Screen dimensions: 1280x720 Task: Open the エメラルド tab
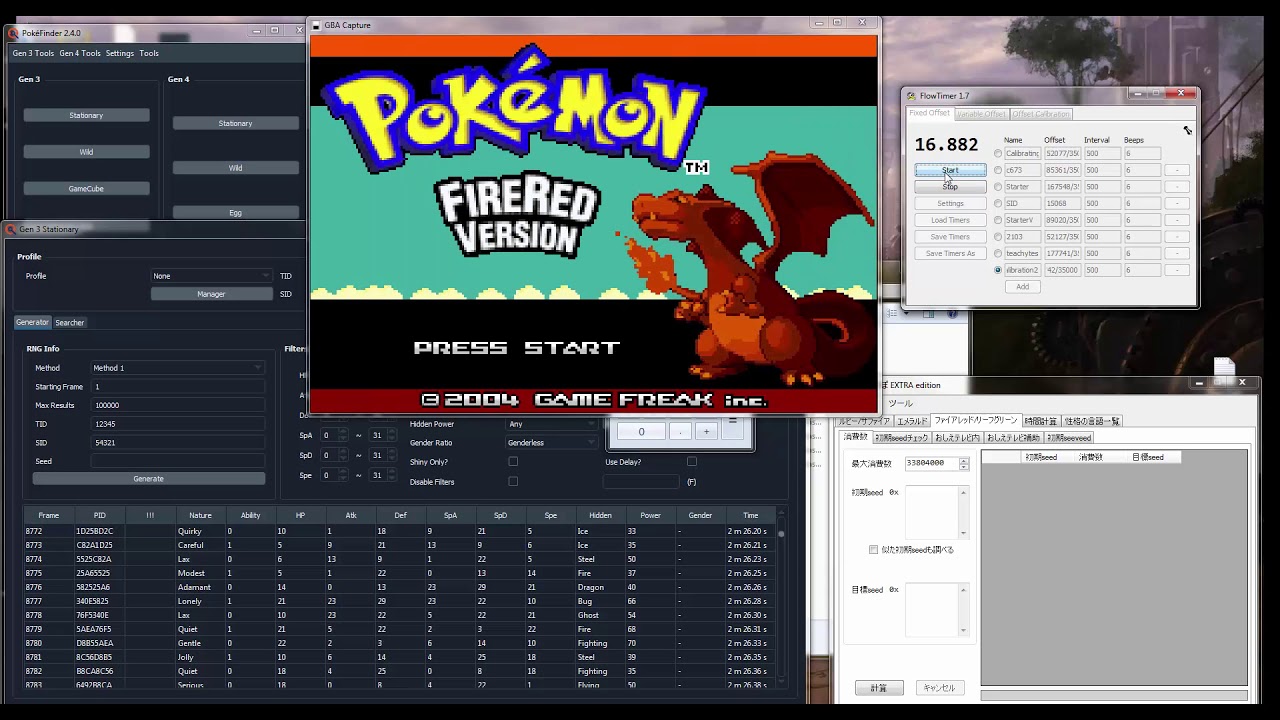point(912,421)
